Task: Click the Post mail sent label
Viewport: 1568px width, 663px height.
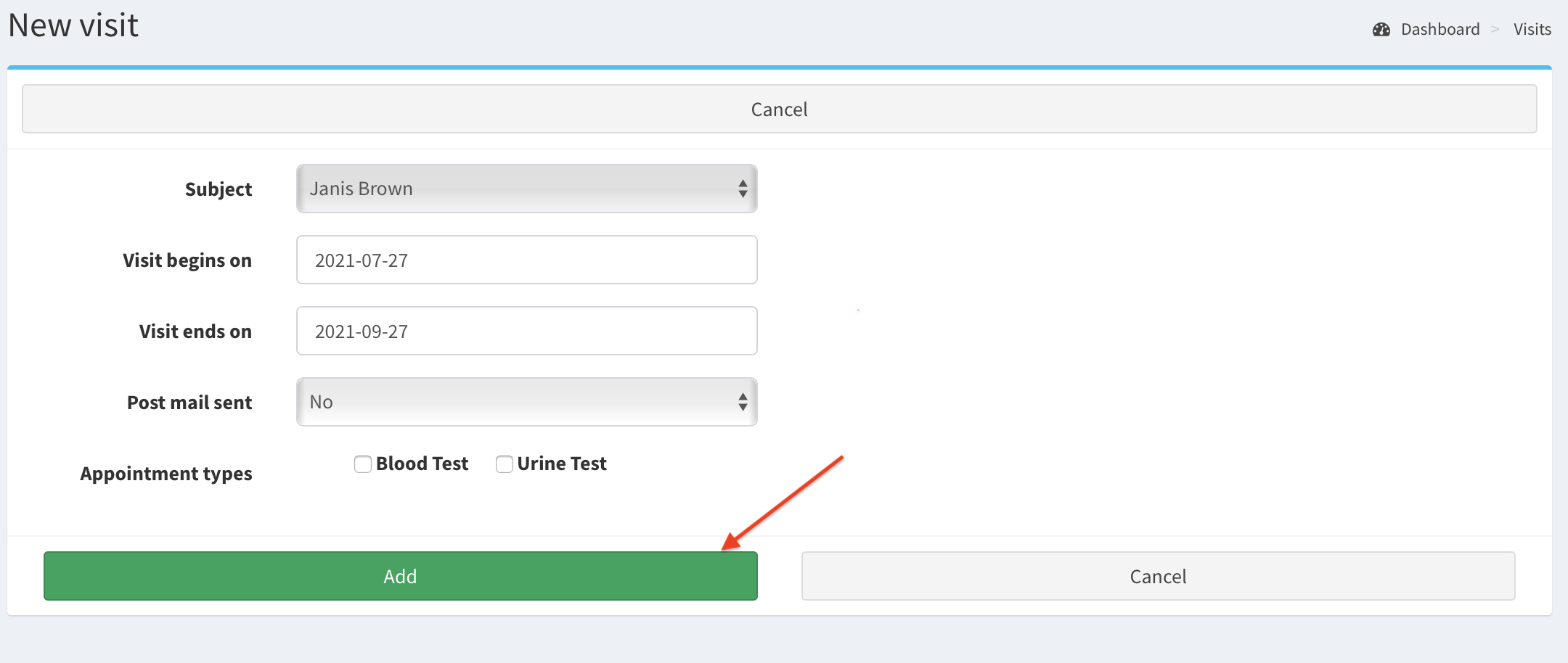Action: click(x=189, y=403)
